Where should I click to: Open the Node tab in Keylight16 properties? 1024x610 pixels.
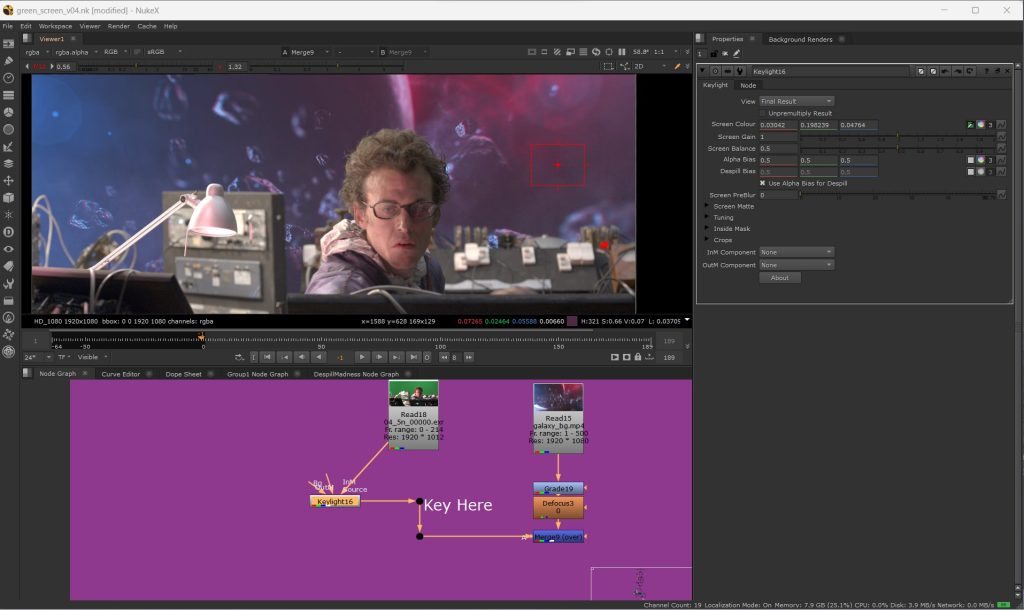pos(748,86)
